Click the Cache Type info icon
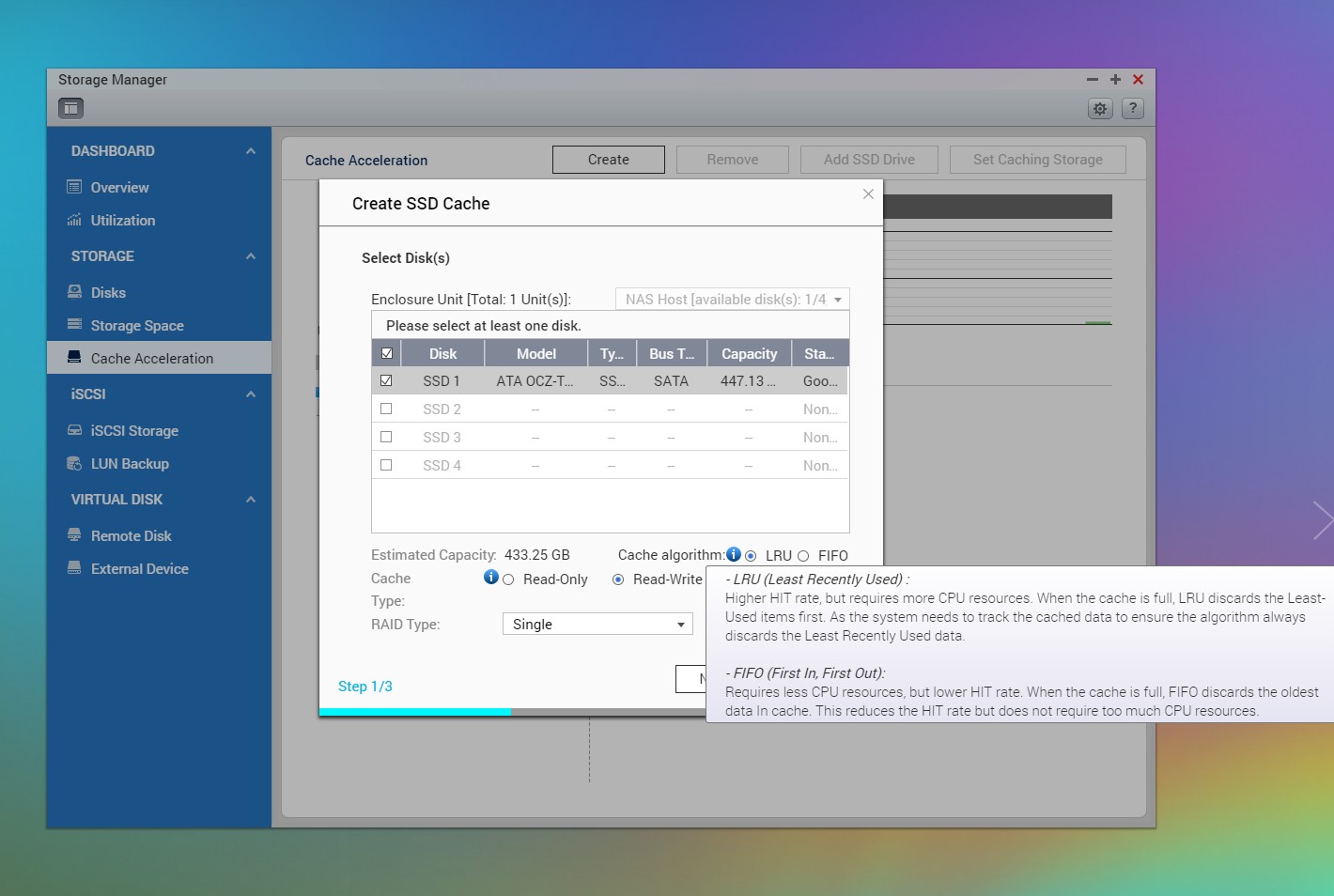The image size is (1334, 896). pos(490,577)
